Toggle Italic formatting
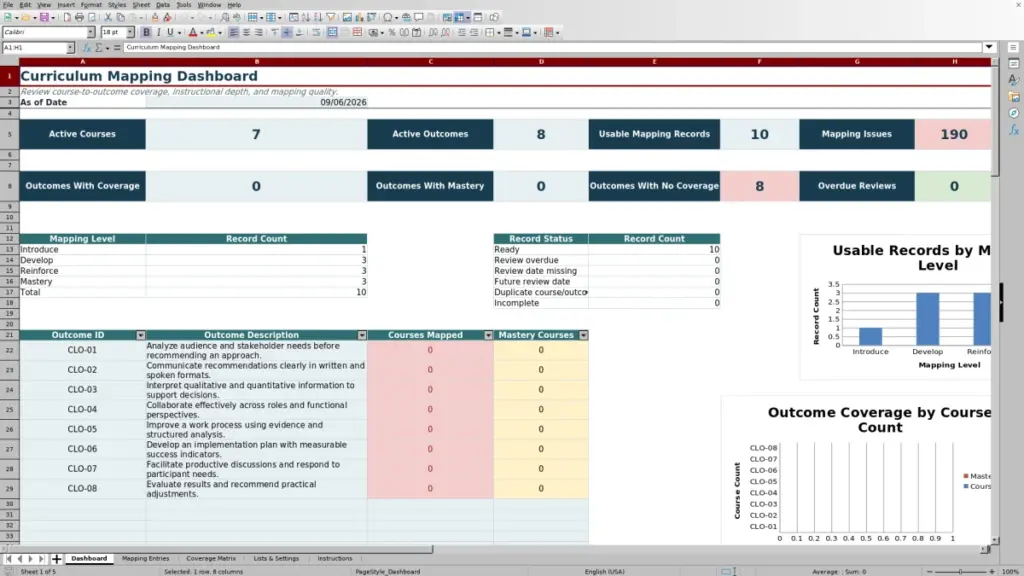This screenshot has width=1024, height=576. 159,33
